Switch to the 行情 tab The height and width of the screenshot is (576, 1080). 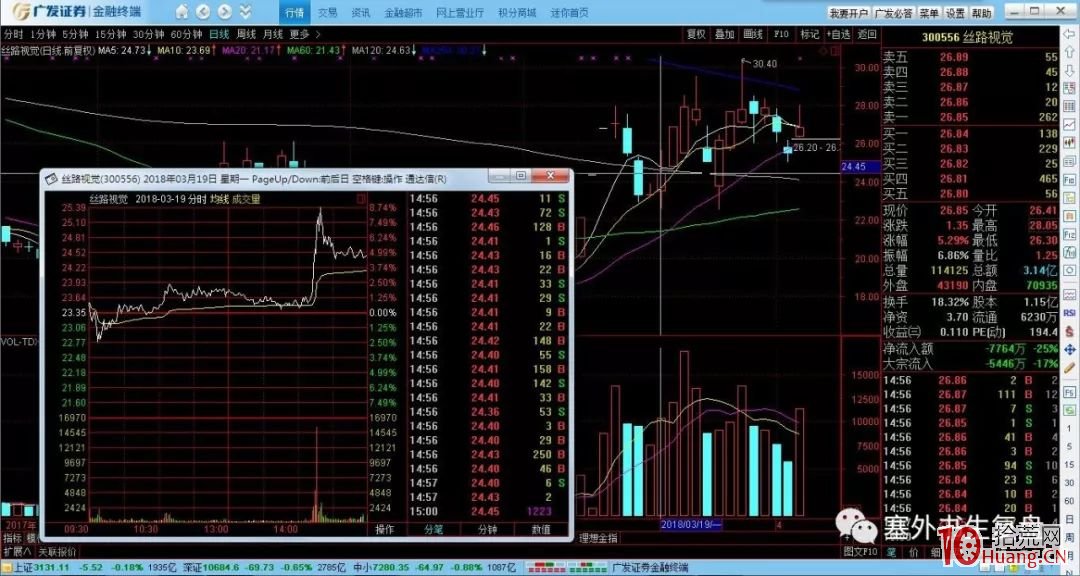coord(294,12)
